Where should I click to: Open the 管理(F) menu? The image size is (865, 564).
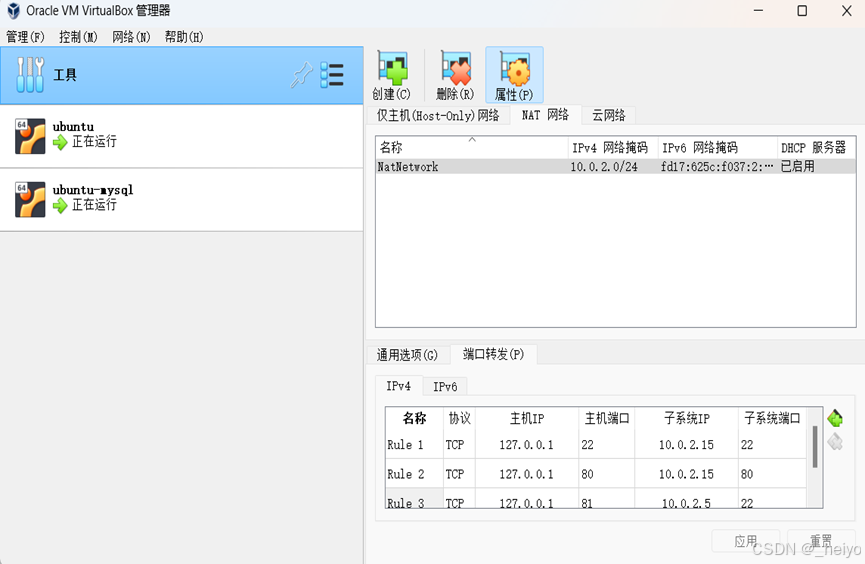[x=25, y=37]
